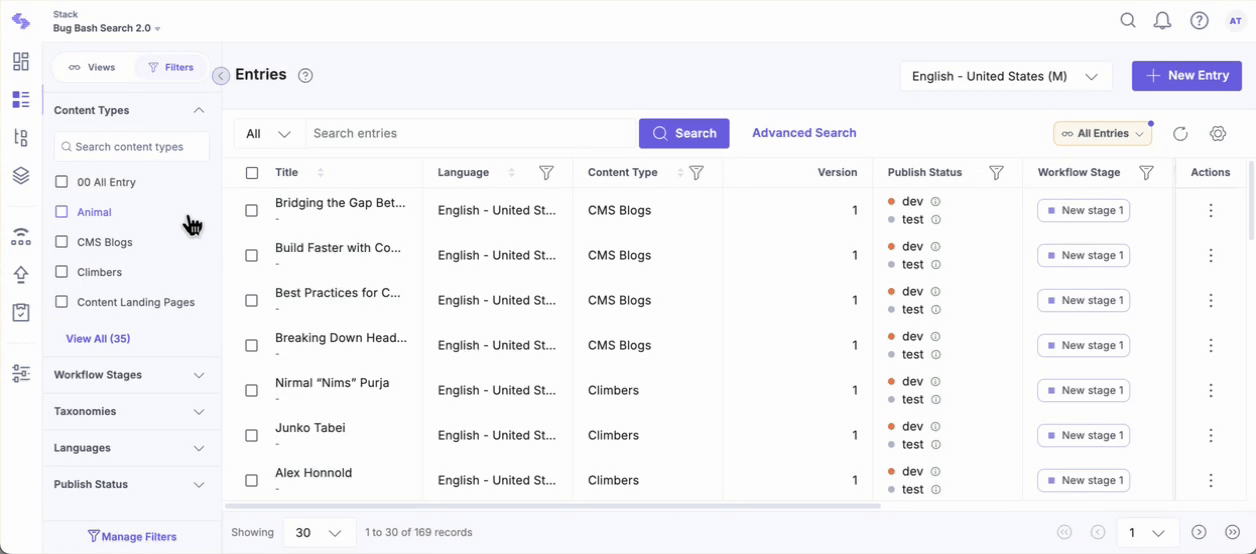1256x554 pixels.
Task: Open Advanced Search link
Action: click(x=804, y=133)
